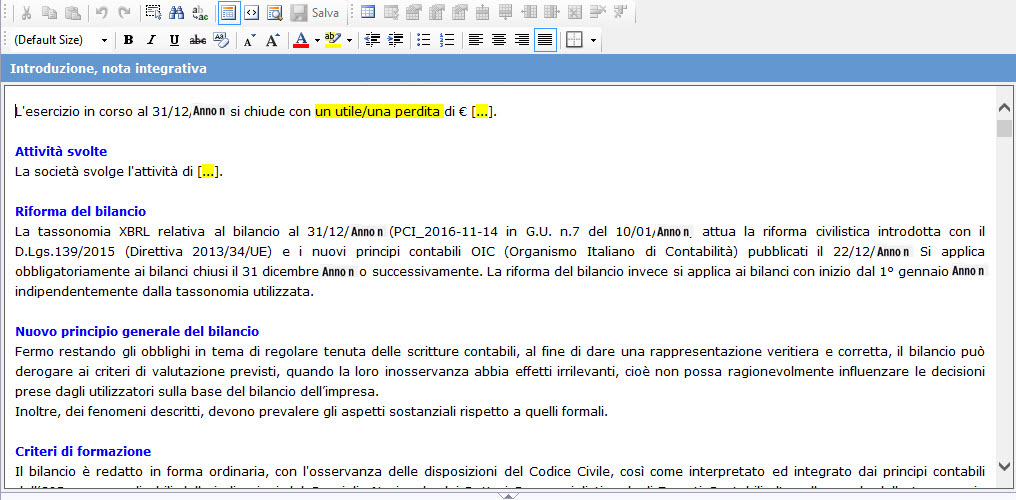Switch to HTML source view
Image resolution: width=1016 pixels, height=500 pixels.
point(251,13)
